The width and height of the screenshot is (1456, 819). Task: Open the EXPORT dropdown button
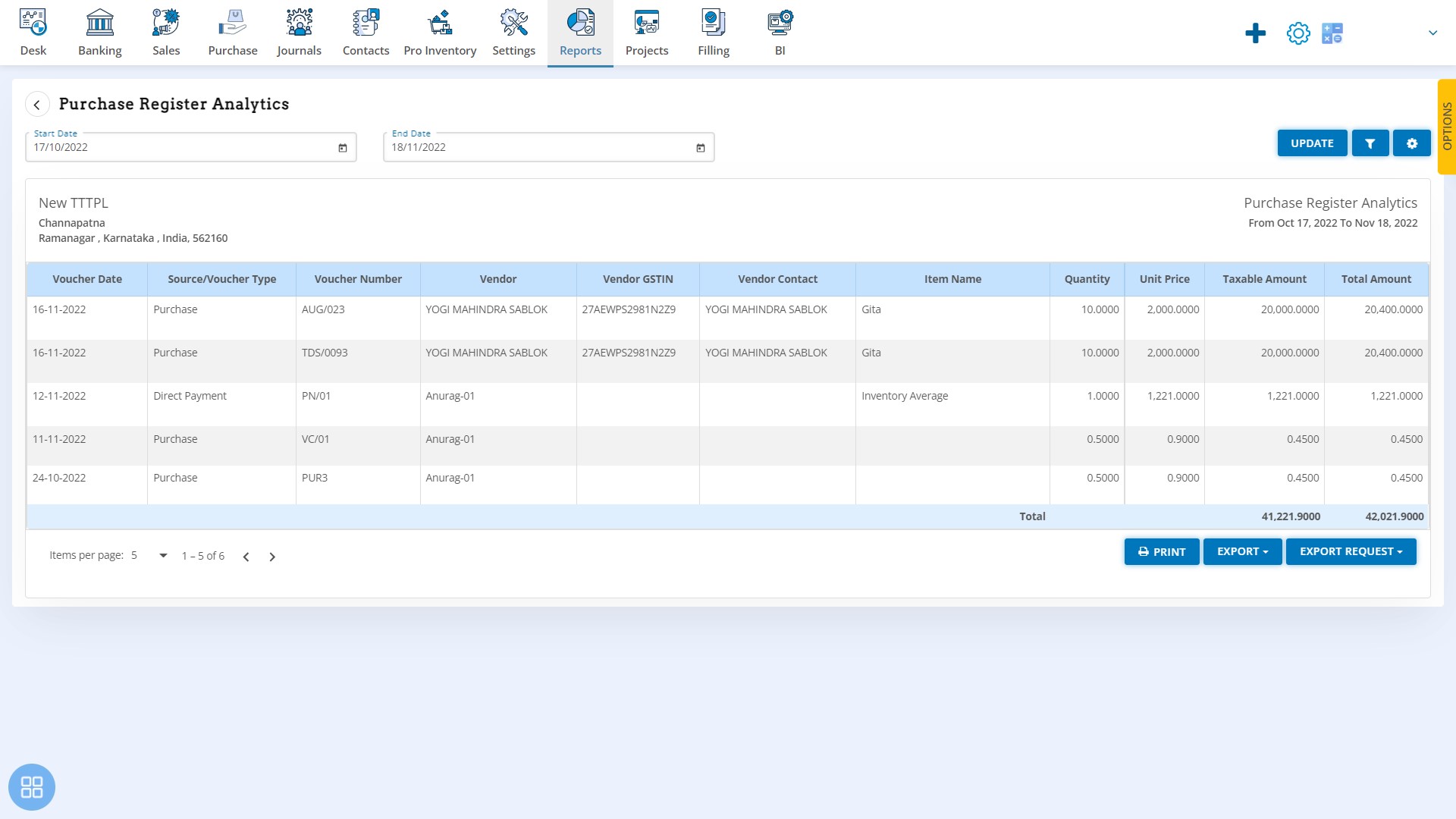[1242, 552]
